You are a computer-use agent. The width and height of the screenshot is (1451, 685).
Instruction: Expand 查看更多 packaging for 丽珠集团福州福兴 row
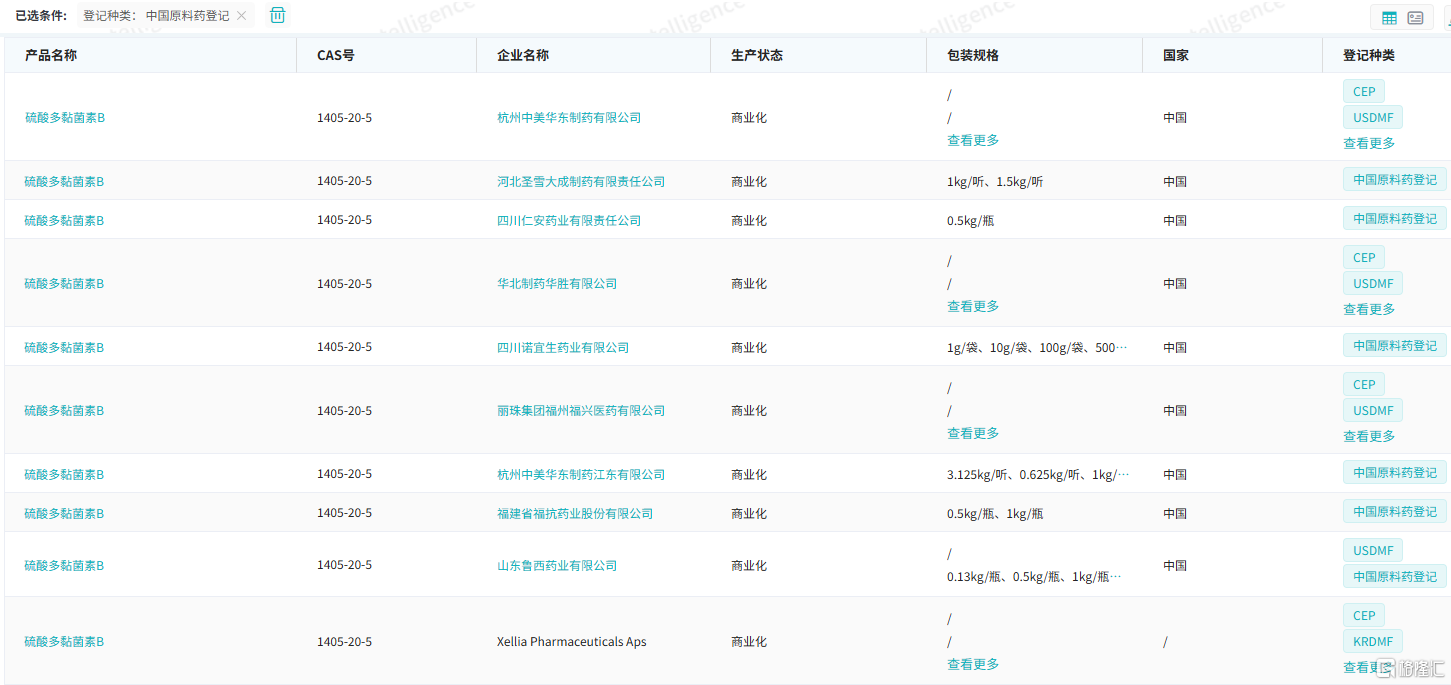pyautogui.click(x=973, y=433)
